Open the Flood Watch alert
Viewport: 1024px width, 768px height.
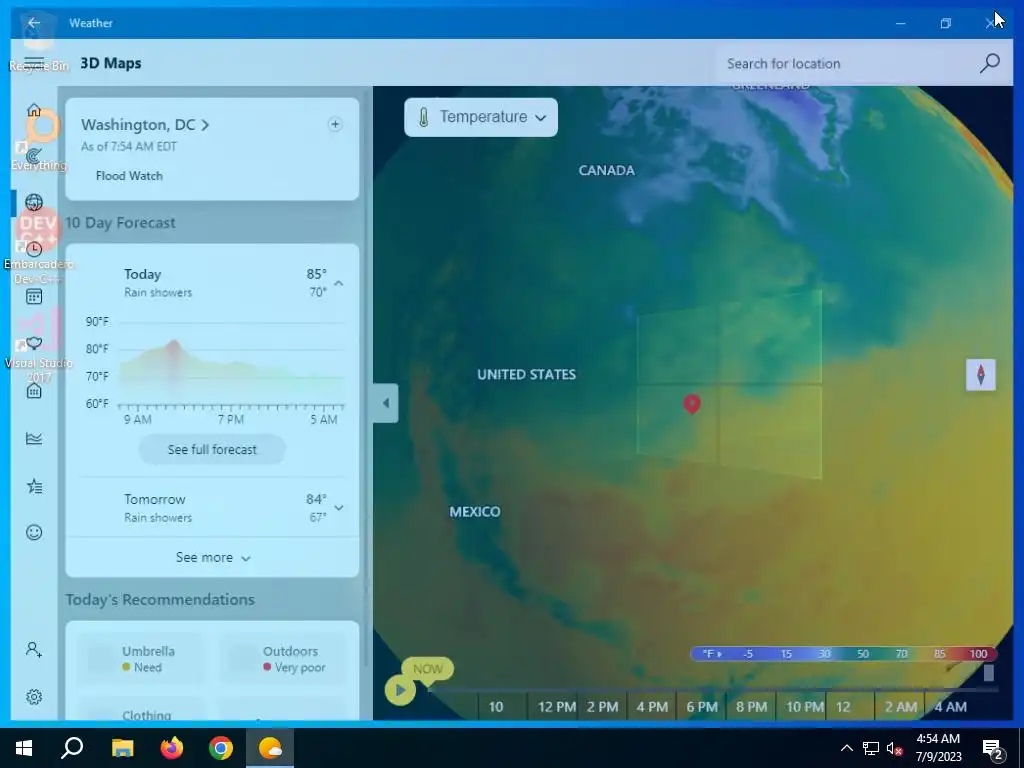coord(129,176)
